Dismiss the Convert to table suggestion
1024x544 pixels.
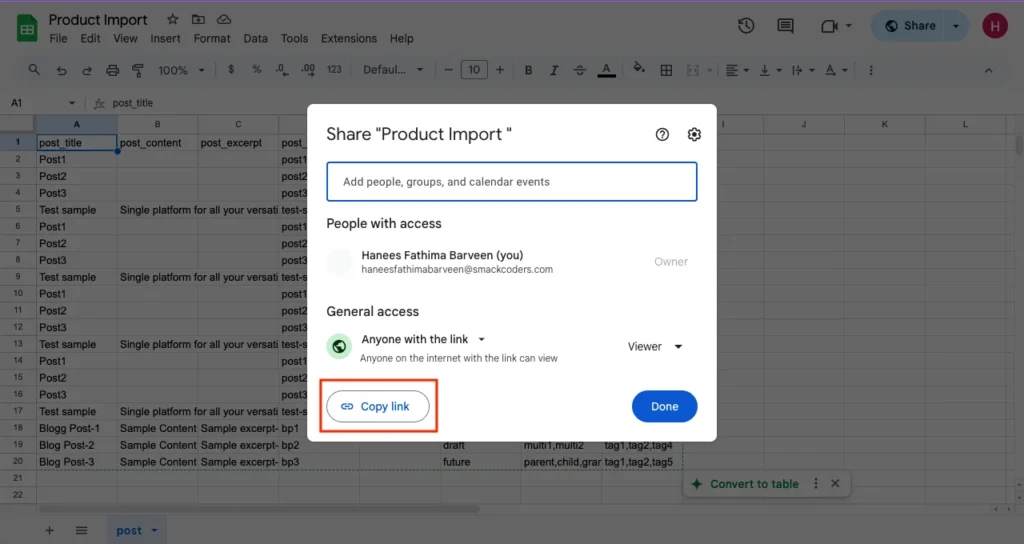[835, 484]
